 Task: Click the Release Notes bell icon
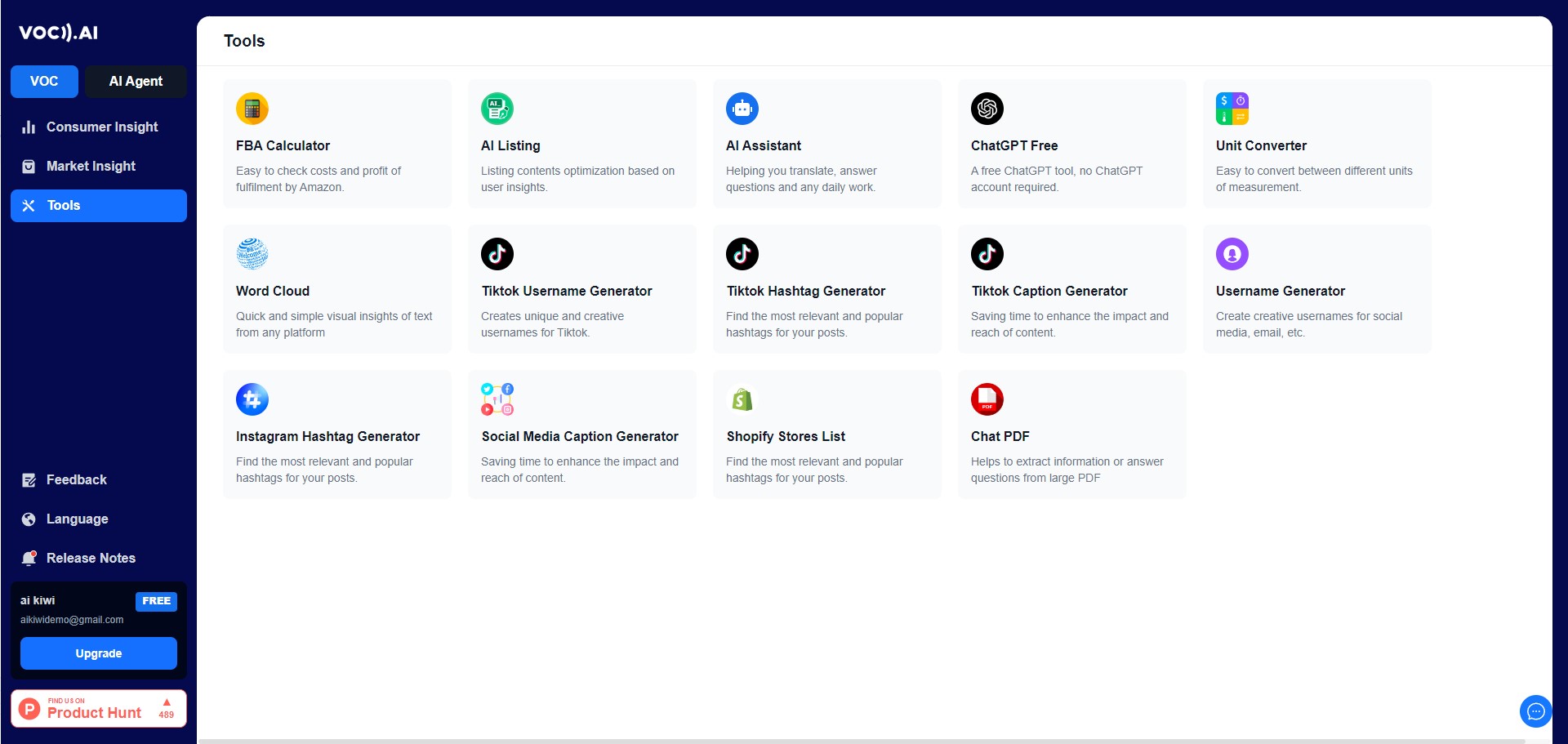point(29,559)
